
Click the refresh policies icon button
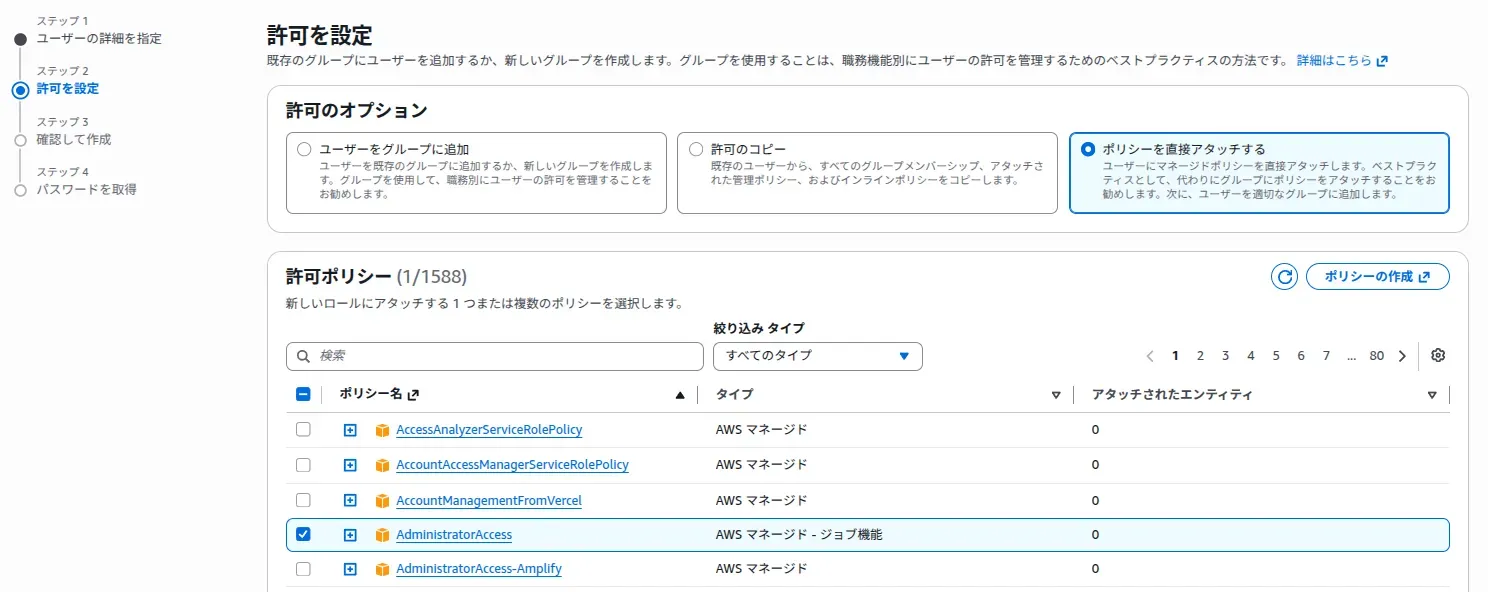(x=1284, y=277)
